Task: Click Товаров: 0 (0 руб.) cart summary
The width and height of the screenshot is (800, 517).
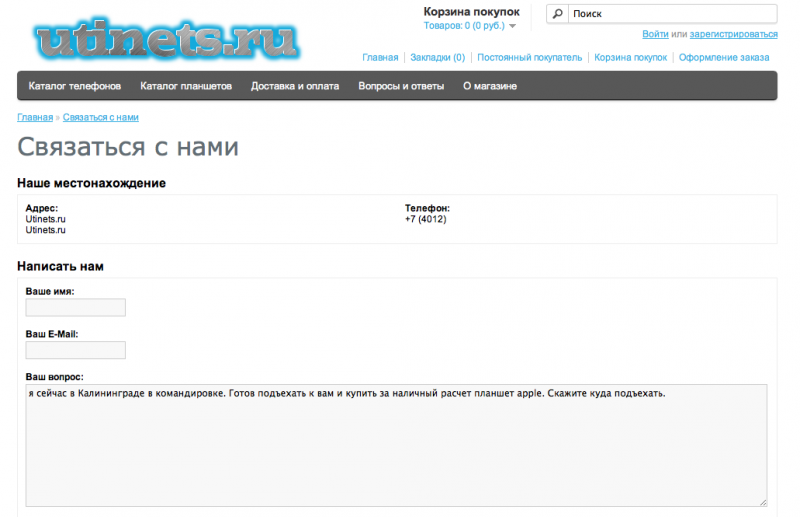Action: pyautogui.click(x=464, y=26)
